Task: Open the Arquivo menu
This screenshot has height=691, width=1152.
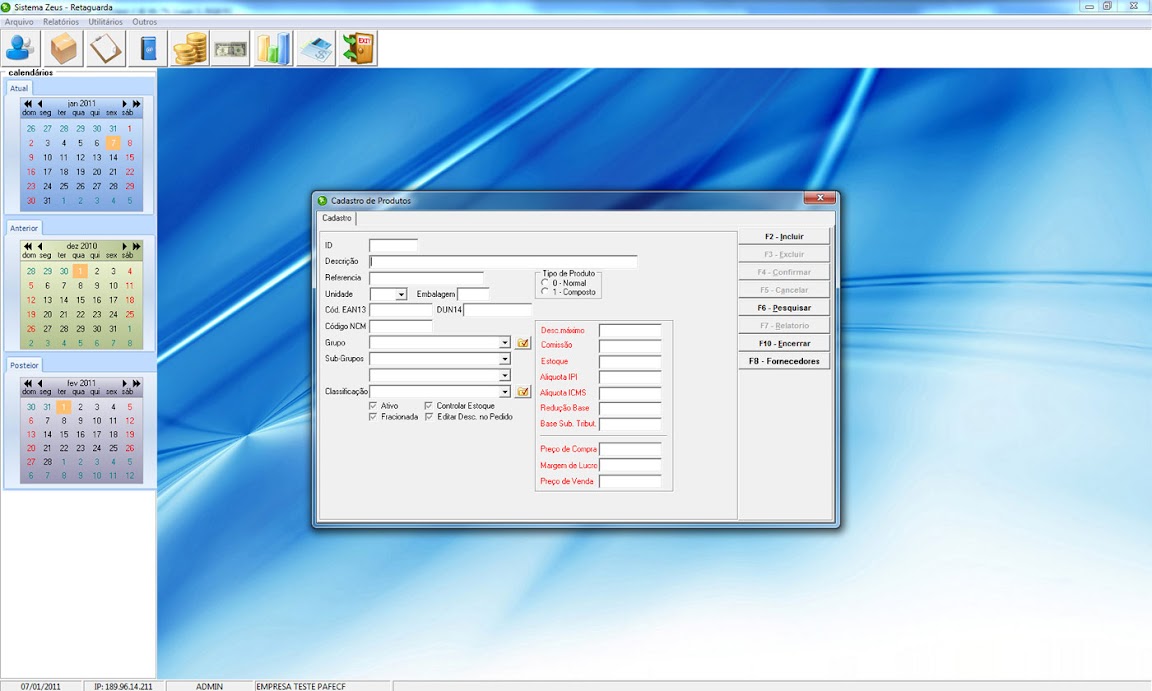Action: pos(19,22)
